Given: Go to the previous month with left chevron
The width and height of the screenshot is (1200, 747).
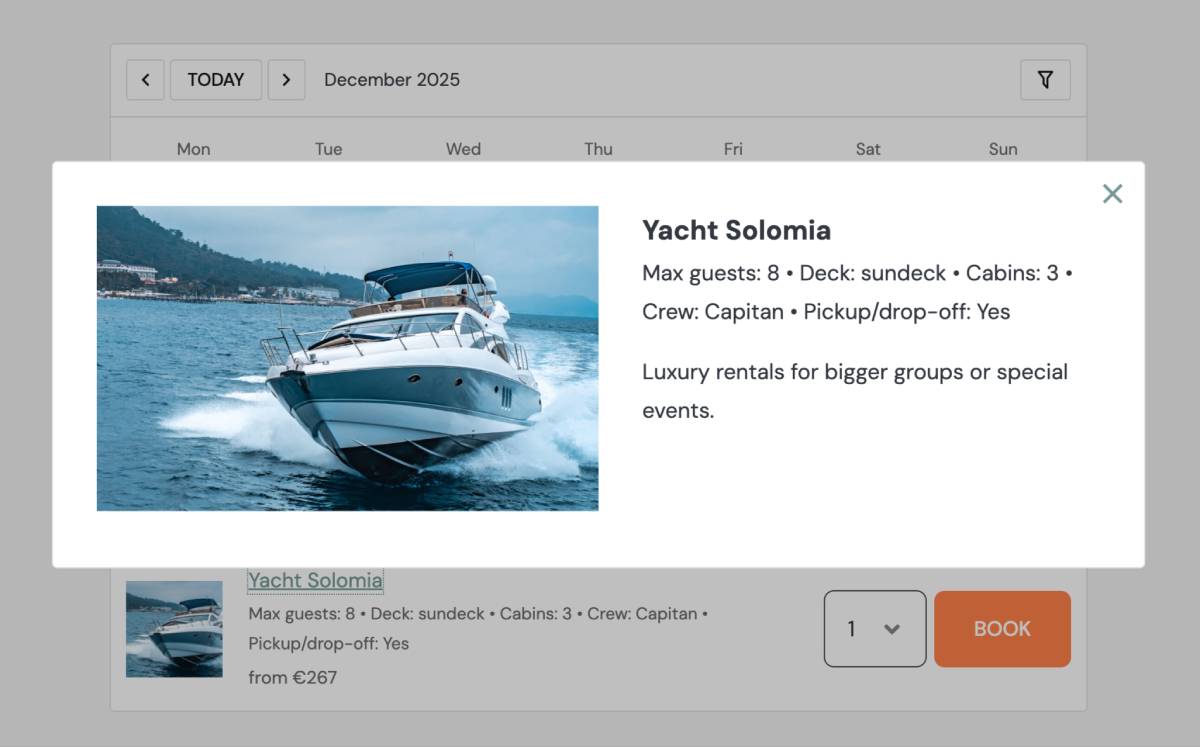Looking at the screenshot, I should coord(145,80).
